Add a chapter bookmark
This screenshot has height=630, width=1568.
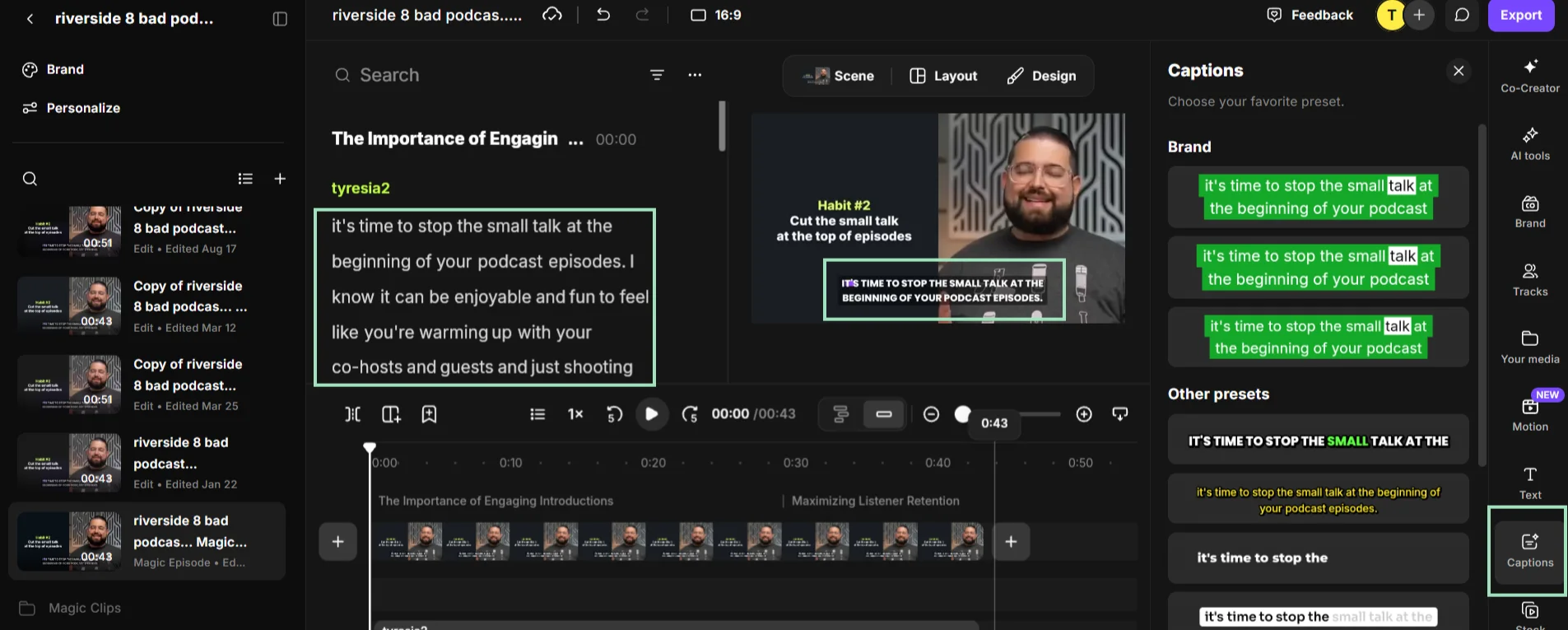[x=429, y=414]
